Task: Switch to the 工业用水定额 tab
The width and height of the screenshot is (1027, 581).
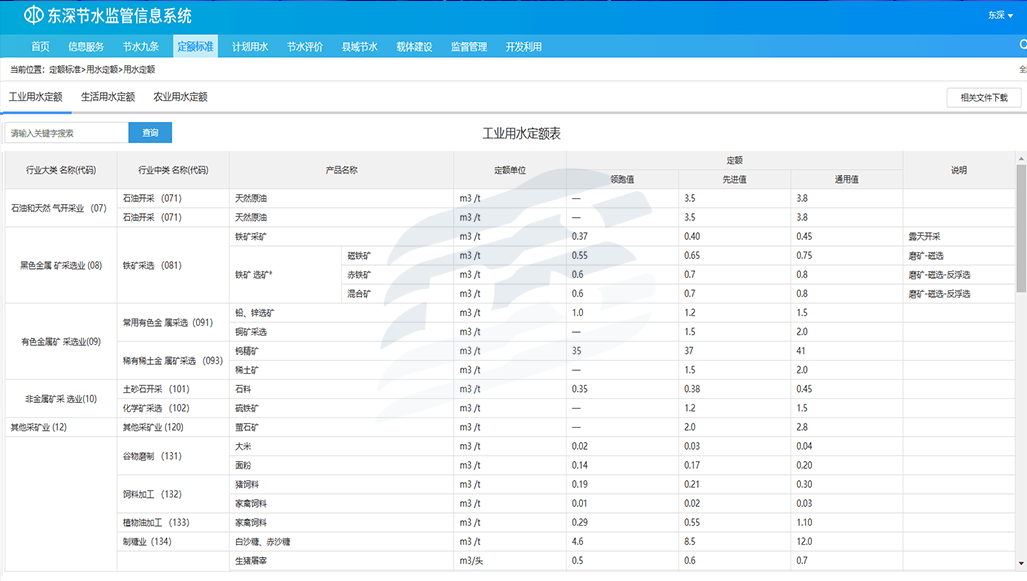Action: 36,97
